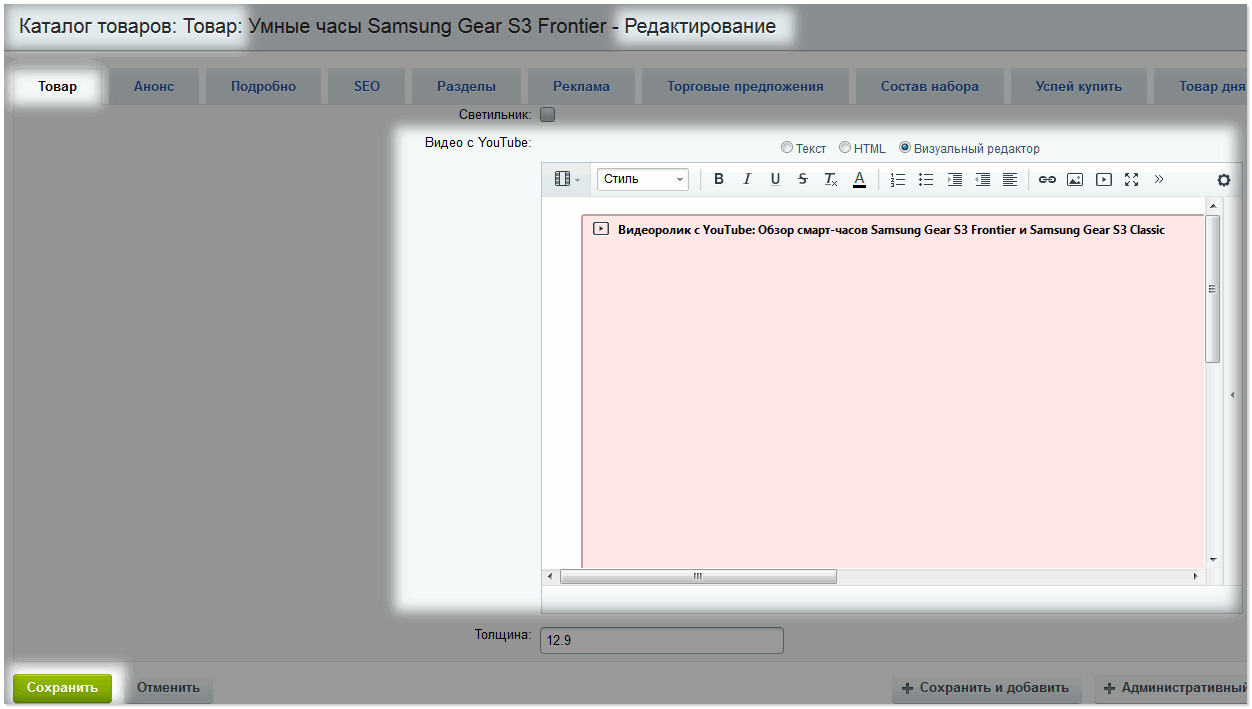Open the Товар дня tab
The width and height of the screenshot is (1252, 709).
click(1201, 86)
